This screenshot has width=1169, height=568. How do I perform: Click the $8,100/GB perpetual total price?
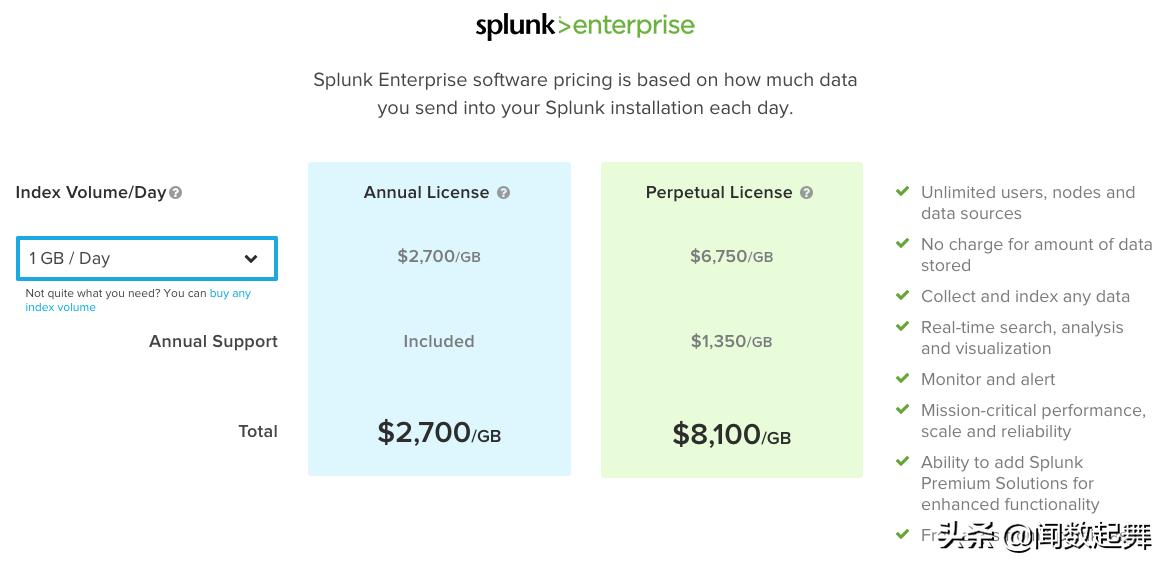point(731,434)
